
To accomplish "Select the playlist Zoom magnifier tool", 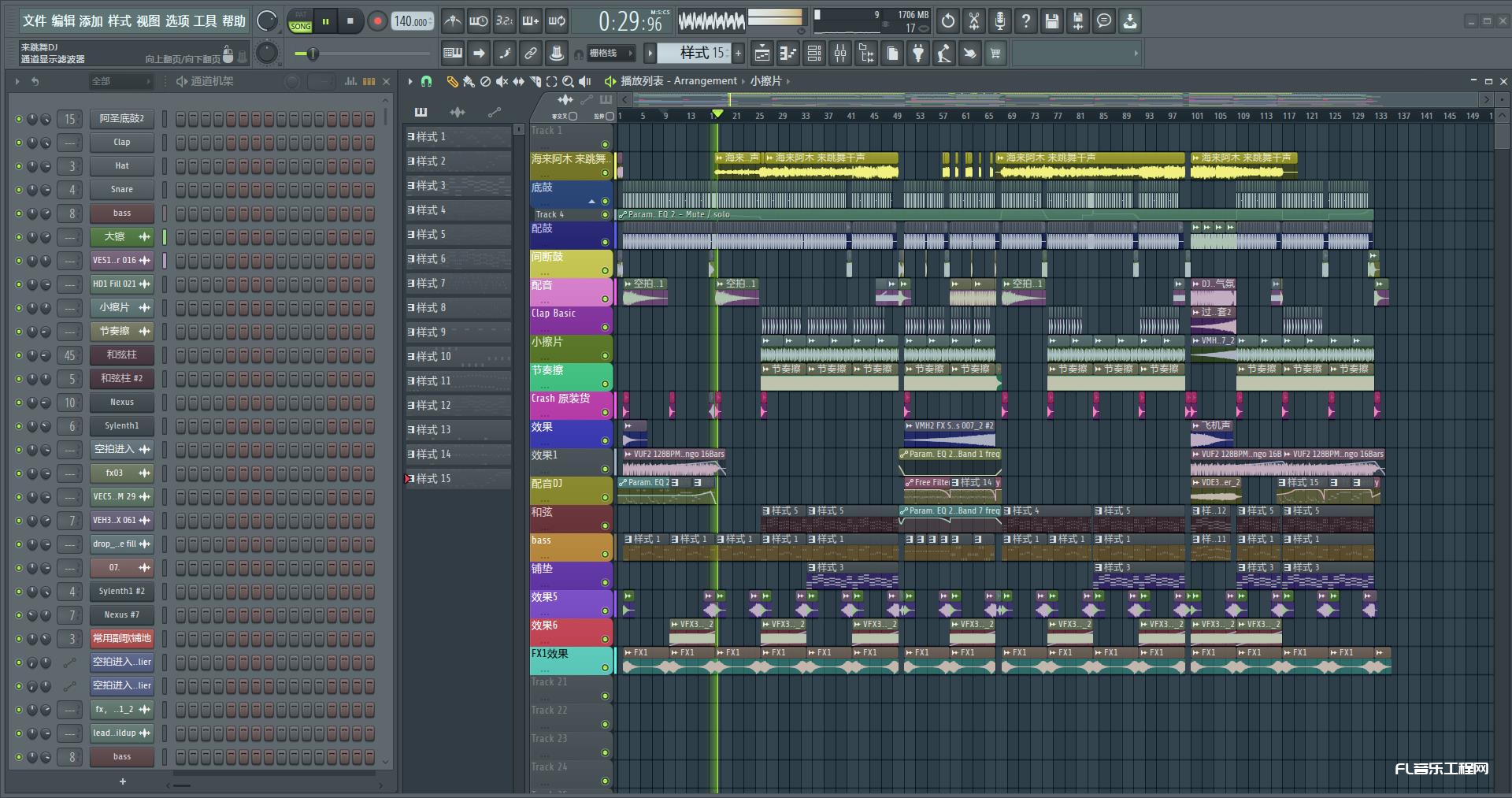I will pyautogui.click(x=568, y=81).
